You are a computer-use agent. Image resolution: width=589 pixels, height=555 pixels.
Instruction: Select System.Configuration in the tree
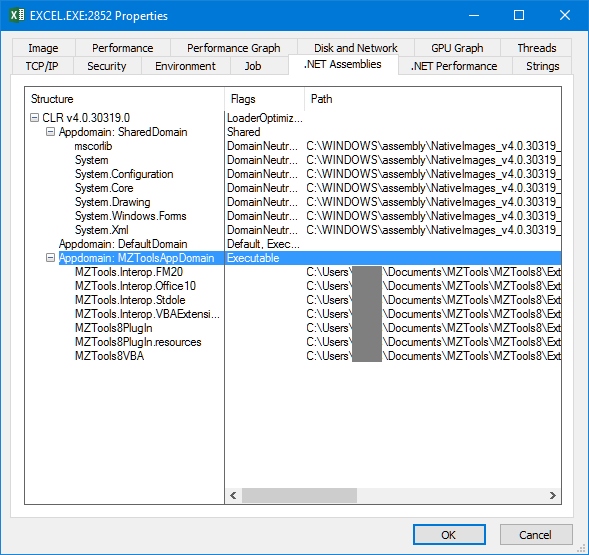pos(124,174)
